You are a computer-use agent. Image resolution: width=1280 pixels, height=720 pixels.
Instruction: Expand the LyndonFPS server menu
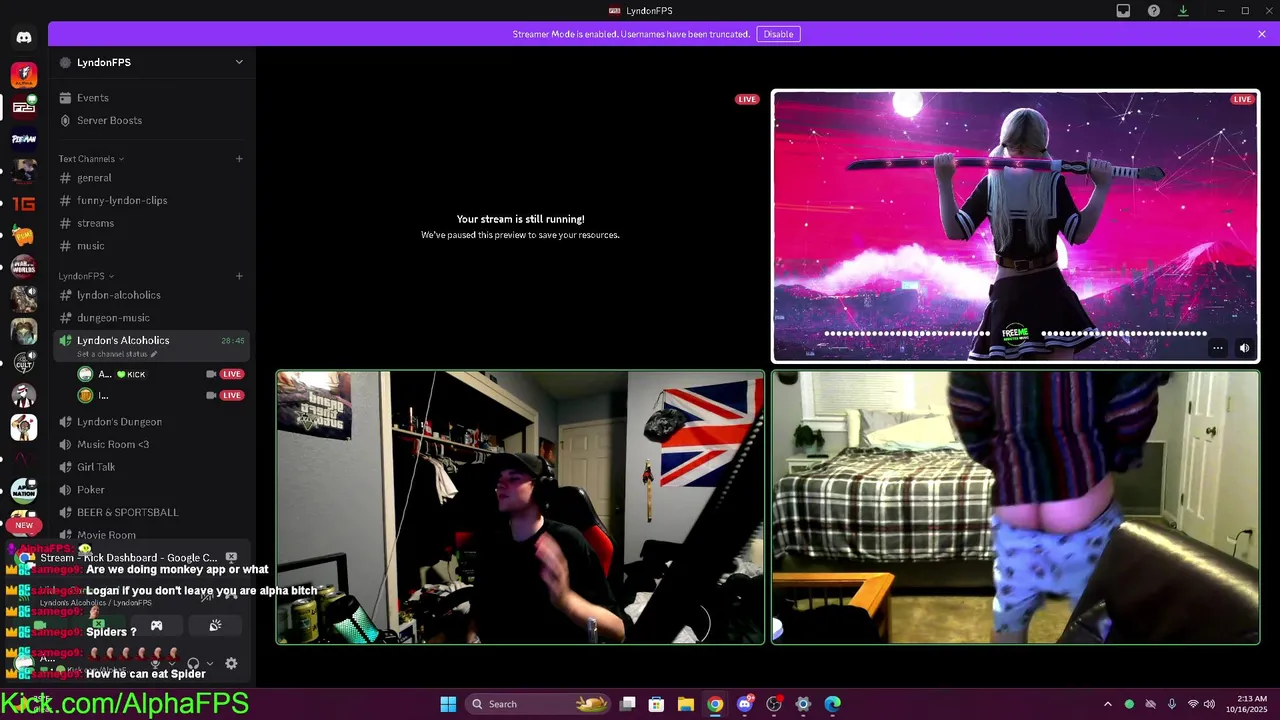coord(239,62)
